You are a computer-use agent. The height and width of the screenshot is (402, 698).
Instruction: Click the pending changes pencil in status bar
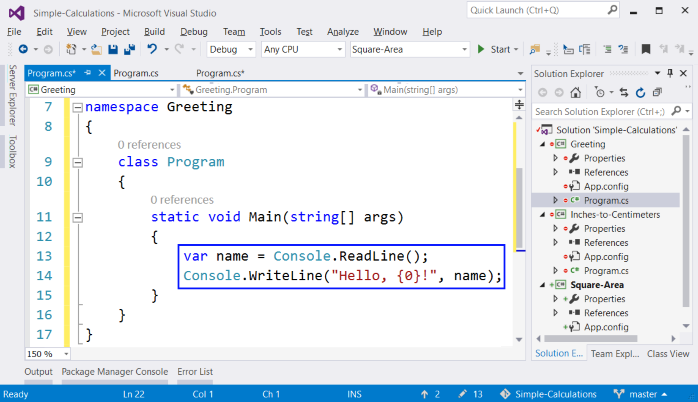tap(463, 394)
